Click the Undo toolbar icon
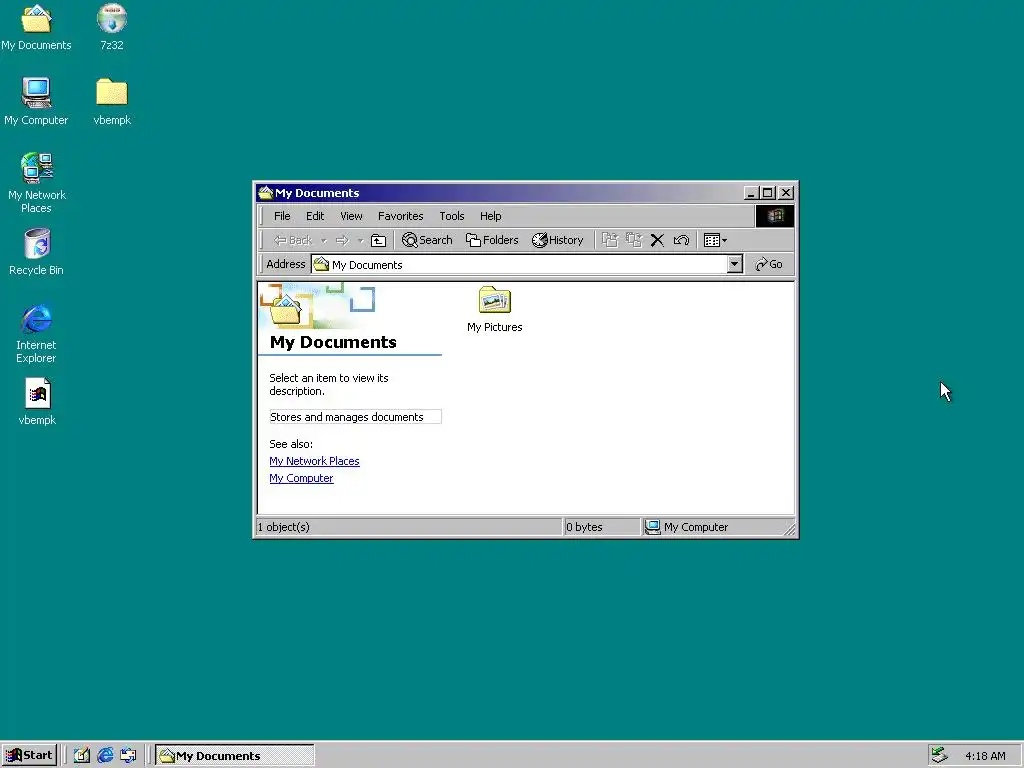 [681, 240]
